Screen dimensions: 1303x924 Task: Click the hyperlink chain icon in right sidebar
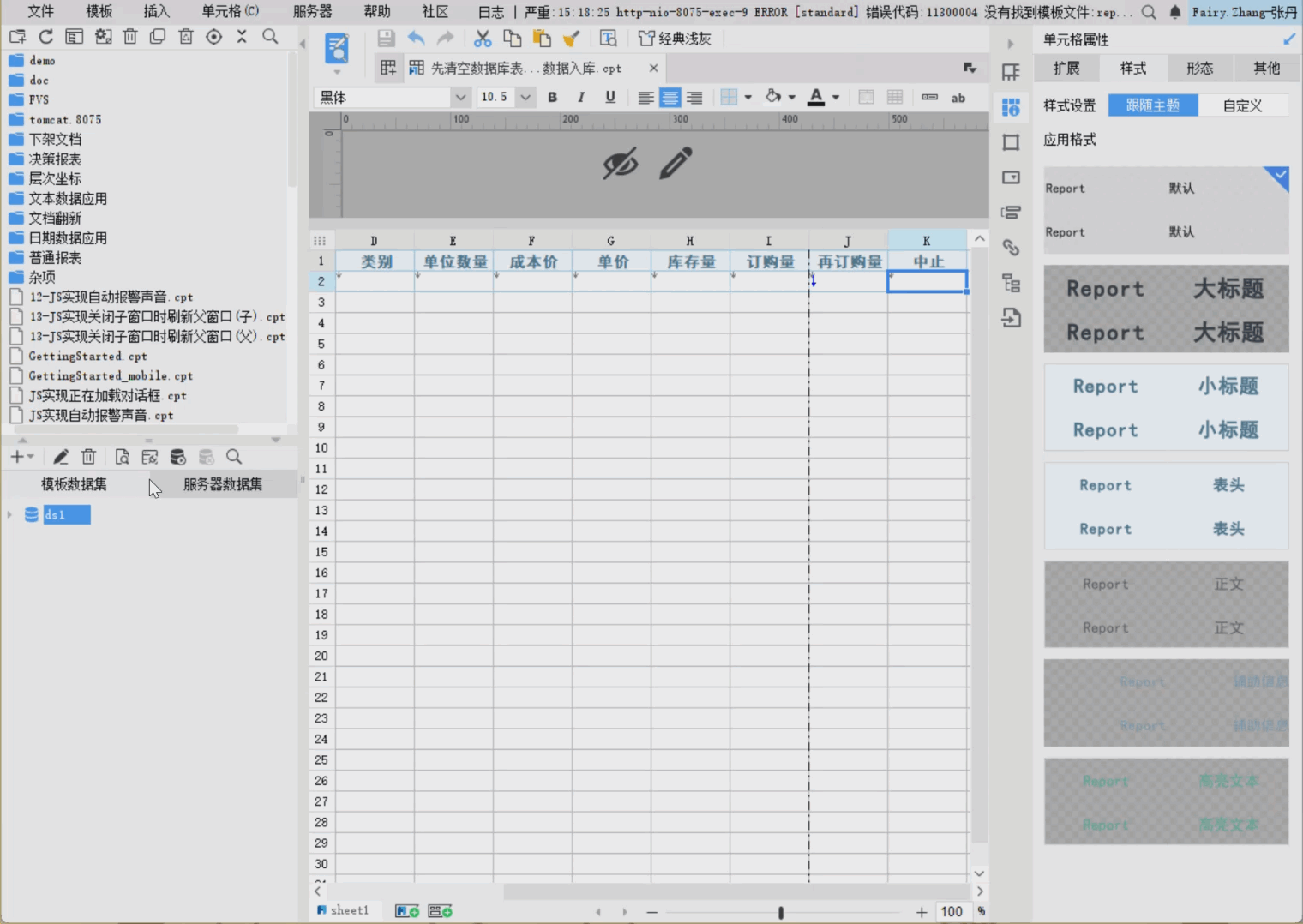(x=1012, y=248)
